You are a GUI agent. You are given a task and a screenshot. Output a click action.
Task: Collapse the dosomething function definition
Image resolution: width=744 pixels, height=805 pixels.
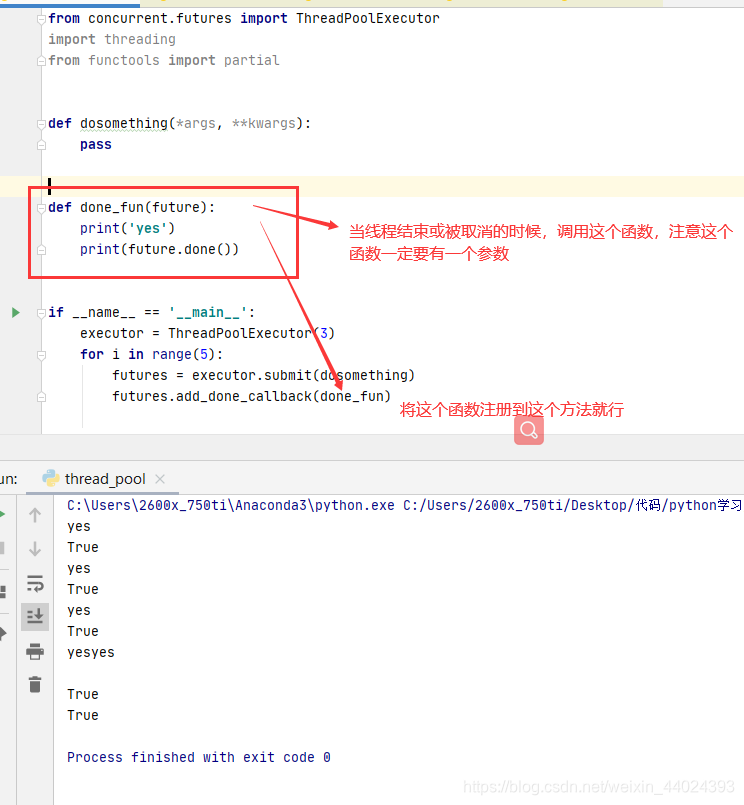pyautogui.click(x=42, y=124)
